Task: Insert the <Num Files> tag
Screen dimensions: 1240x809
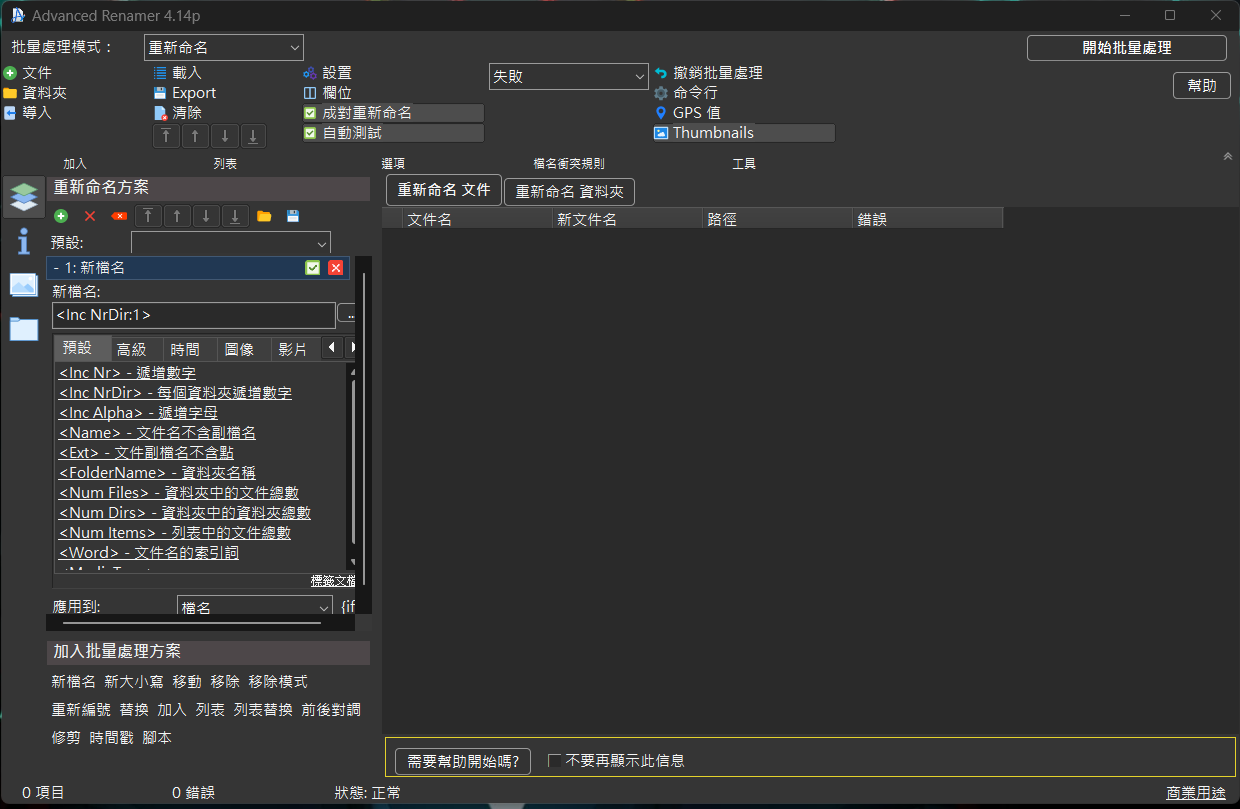Action: tap(179, 493)
